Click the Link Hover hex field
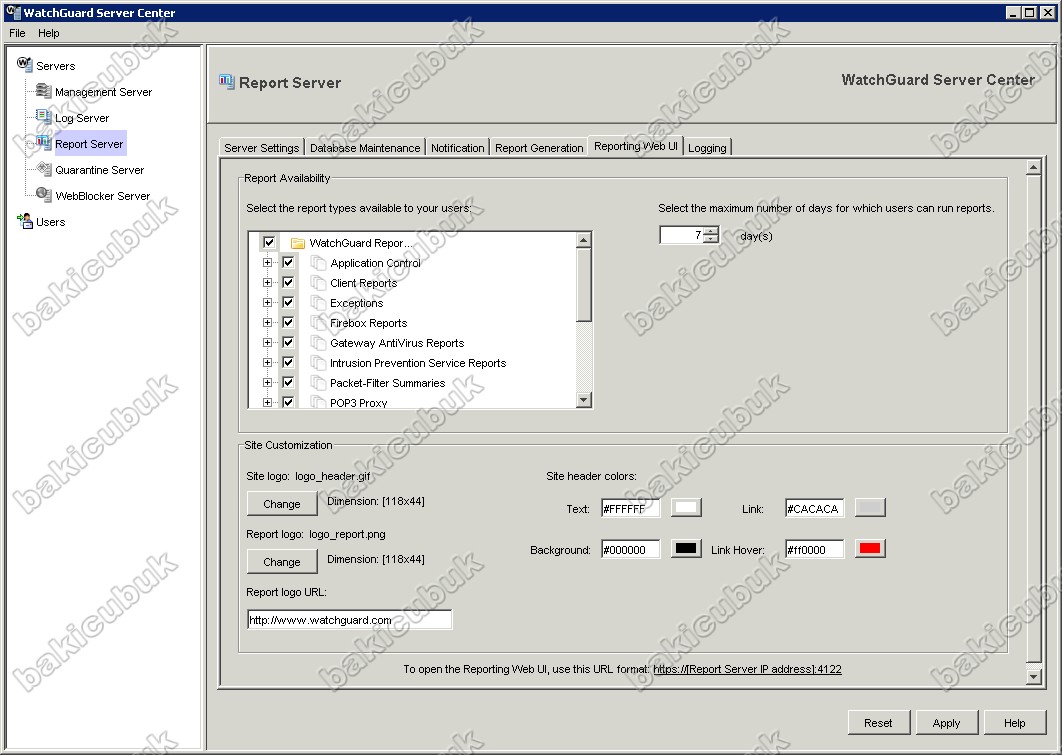Image resolution: width=1062 pixels, height=755 pixels. tap(815, 549)
